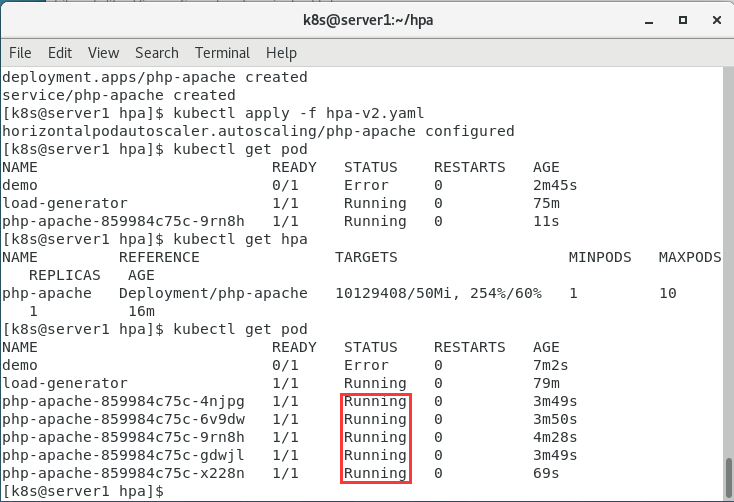Screen dimensions: 734x502
Task: Click 'horizontalpodautoscaler.autoscaling/php-apache configured' line
Action: [x=258, y=131]
